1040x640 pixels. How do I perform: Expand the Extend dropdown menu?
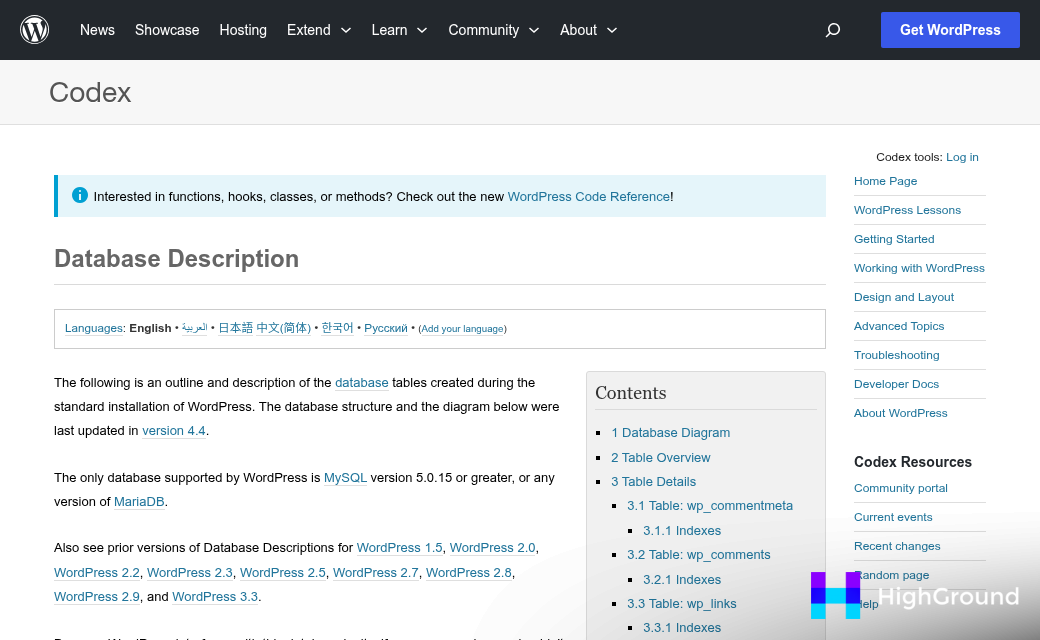(x=318, y=30)
